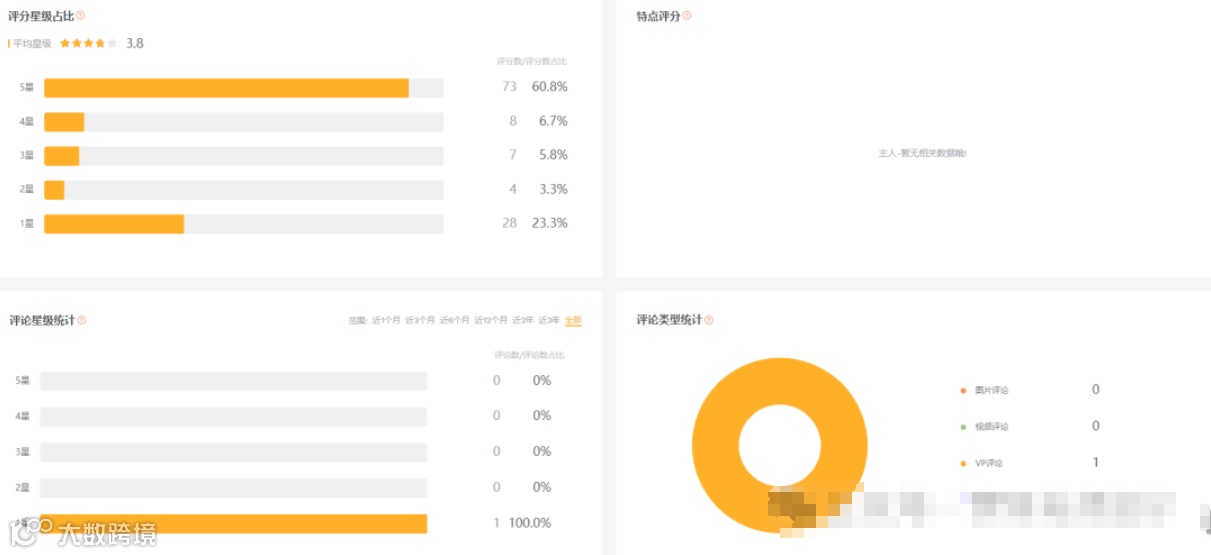Viewport: 1211px width, 555px height.
Task: Click the 5星 rating share bar
Action: click(226, 88)
